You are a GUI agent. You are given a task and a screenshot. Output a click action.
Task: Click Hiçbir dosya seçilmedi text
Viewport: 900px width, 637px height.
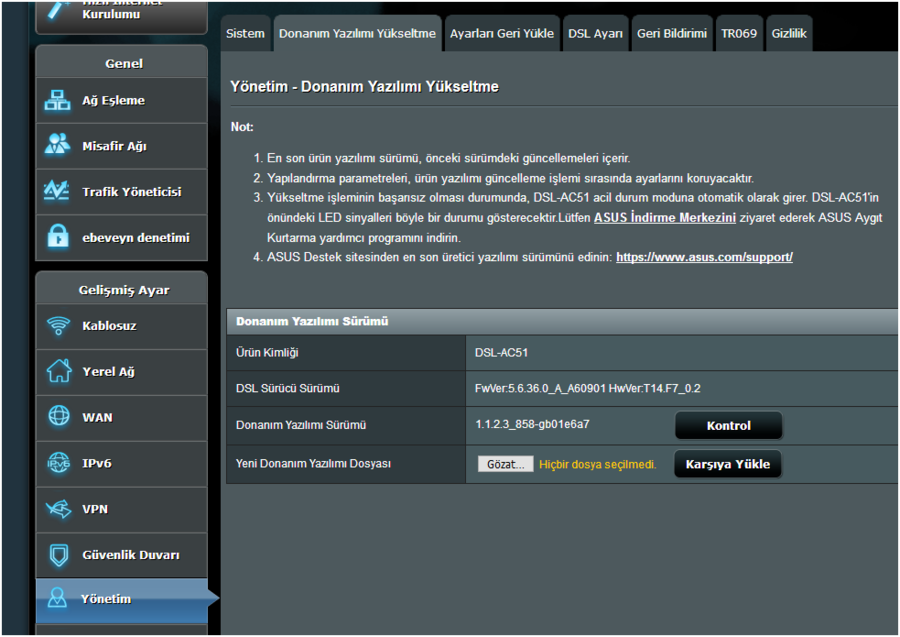(x=598, y=465)
